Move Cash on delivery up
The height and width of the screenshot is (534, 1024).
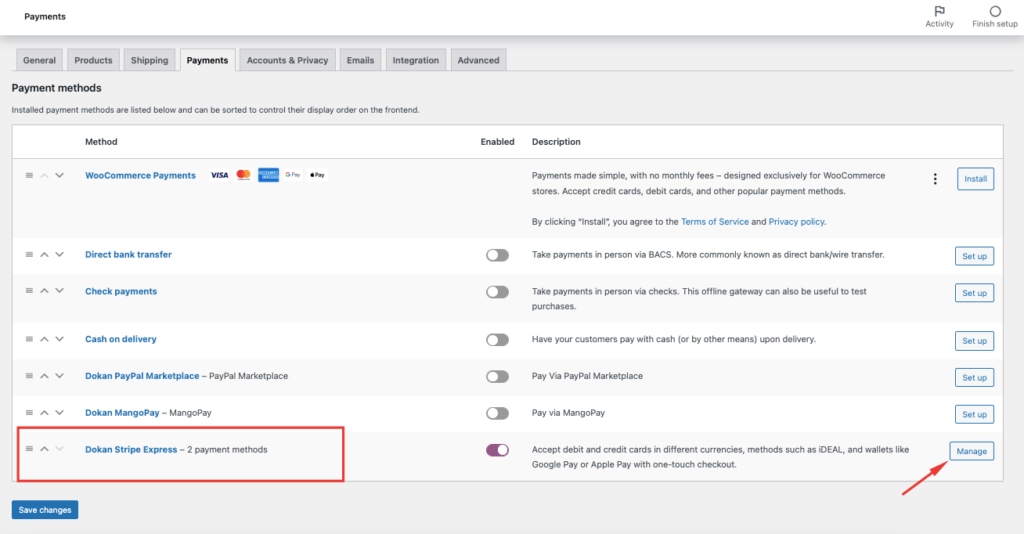point(44,339)
